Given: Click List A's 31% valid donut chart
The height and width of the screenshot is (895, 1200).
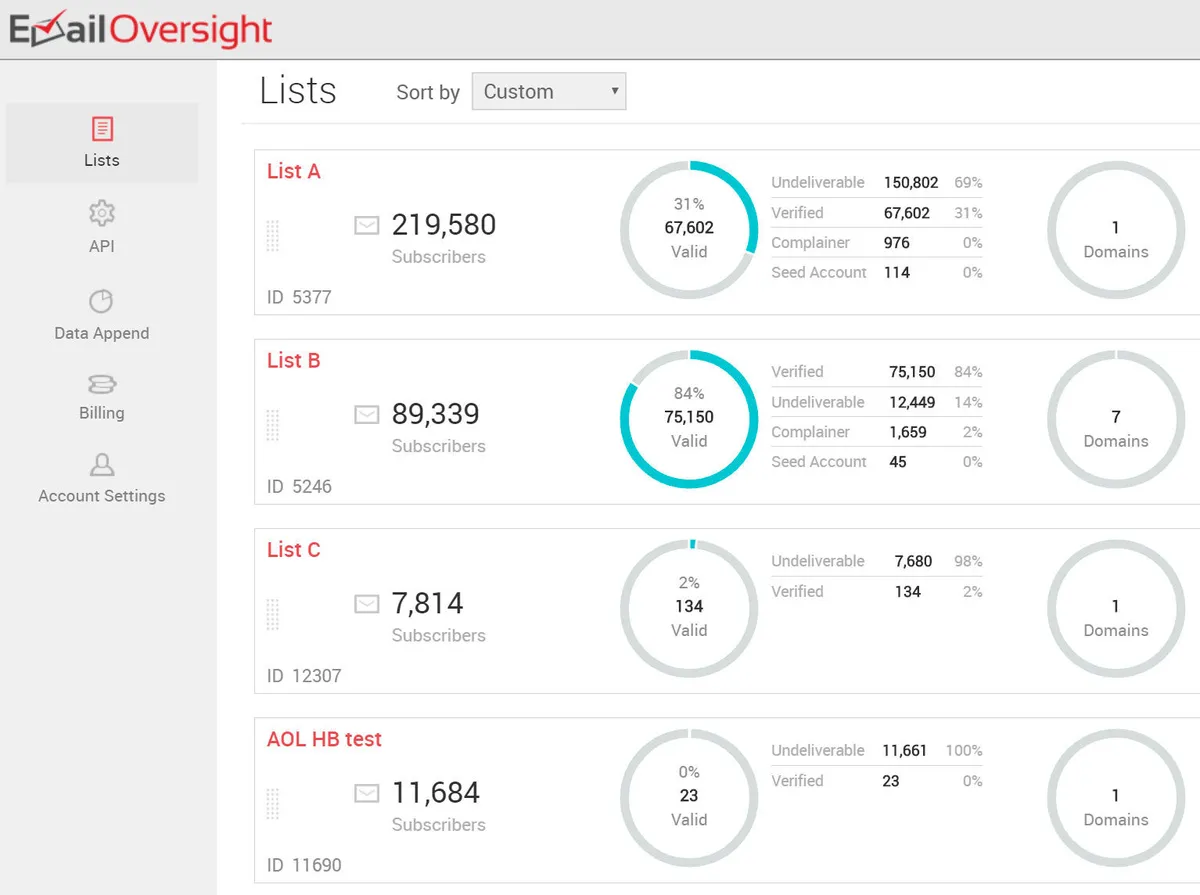Looking at the screenshot, I should 689,229.
